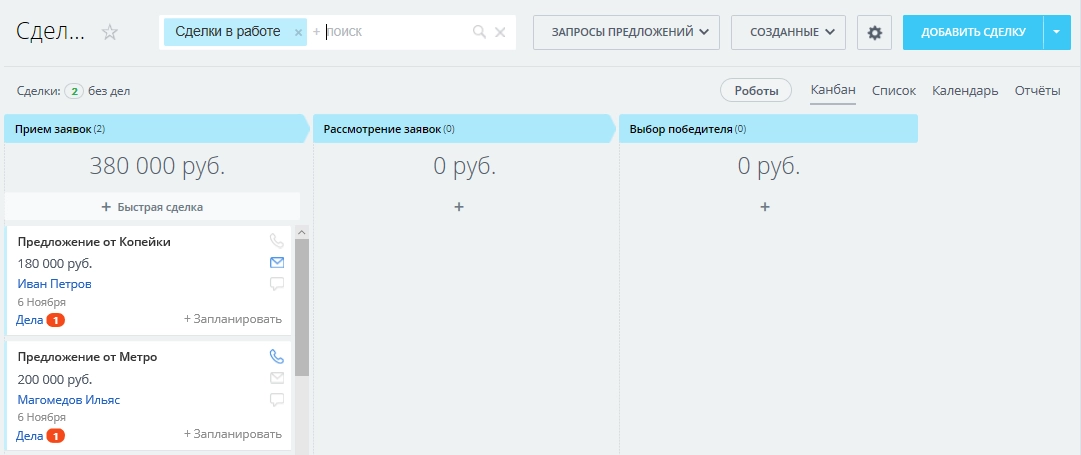Add deal in Выбор победителя column
1081x455 pixels.
765,207
